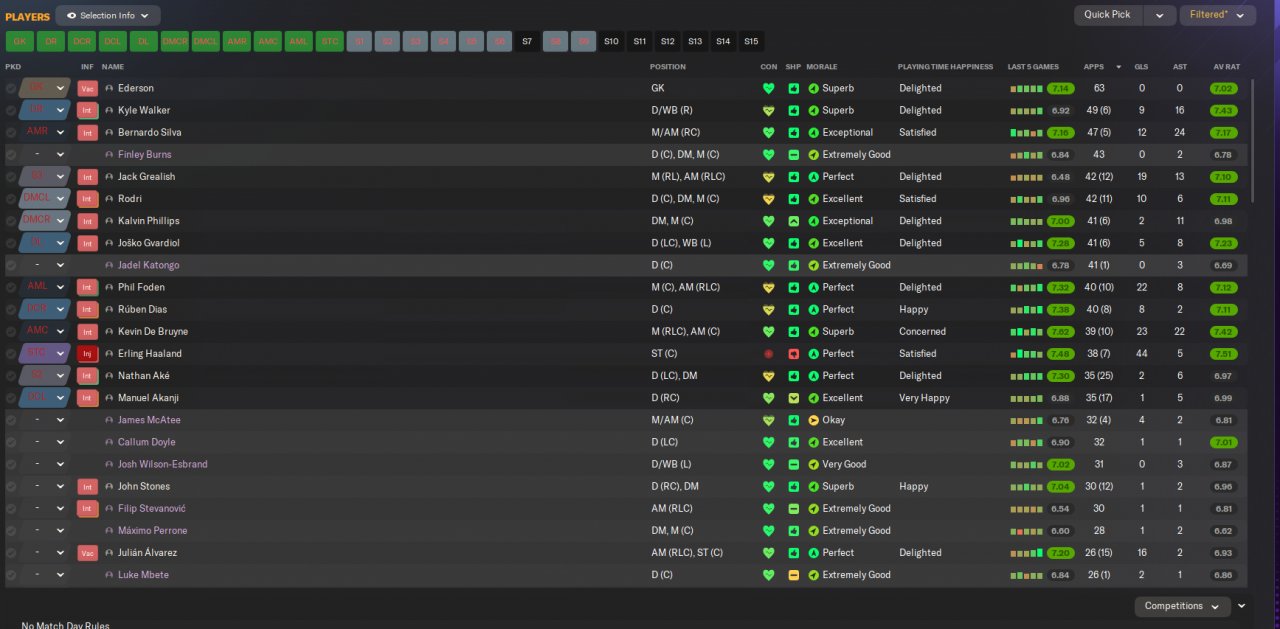
Task: Open the Competitions dropdown
Action: coord(1182,606)
